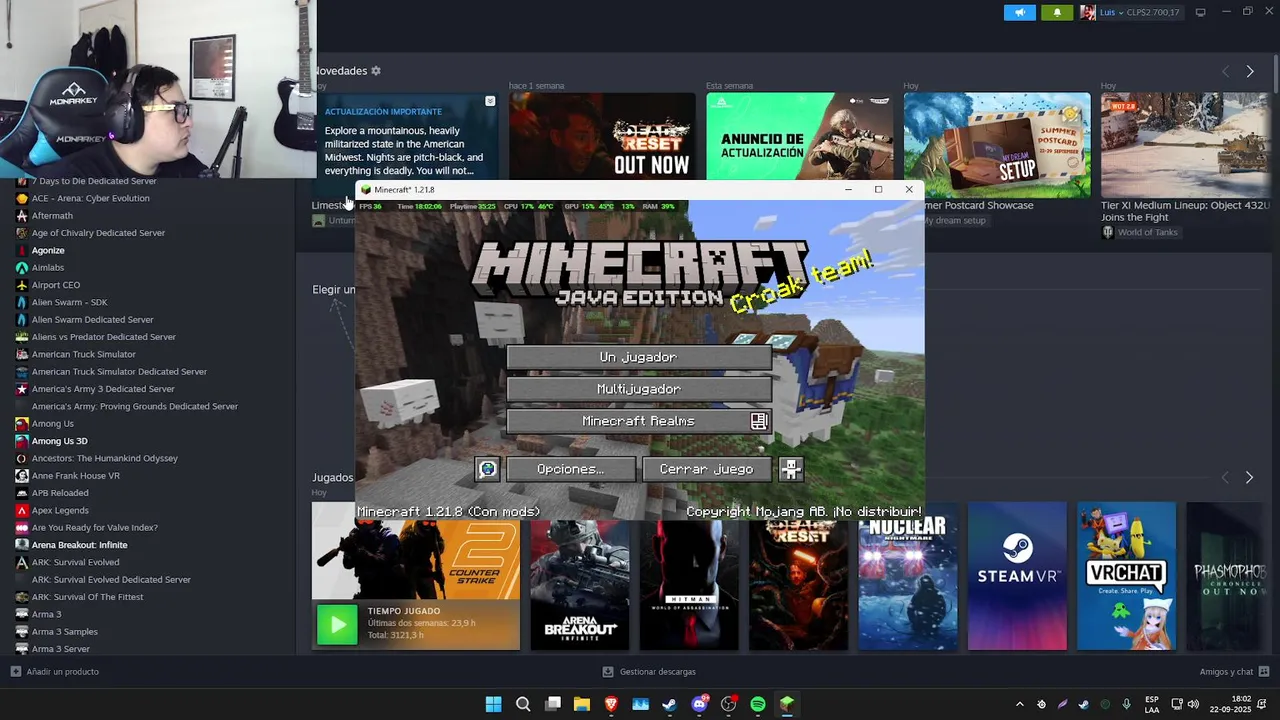Open the Summer Postcard Showcase news card
This screenshot has height=720, width=1280.
pyautogui.click(x=997, y=145)
